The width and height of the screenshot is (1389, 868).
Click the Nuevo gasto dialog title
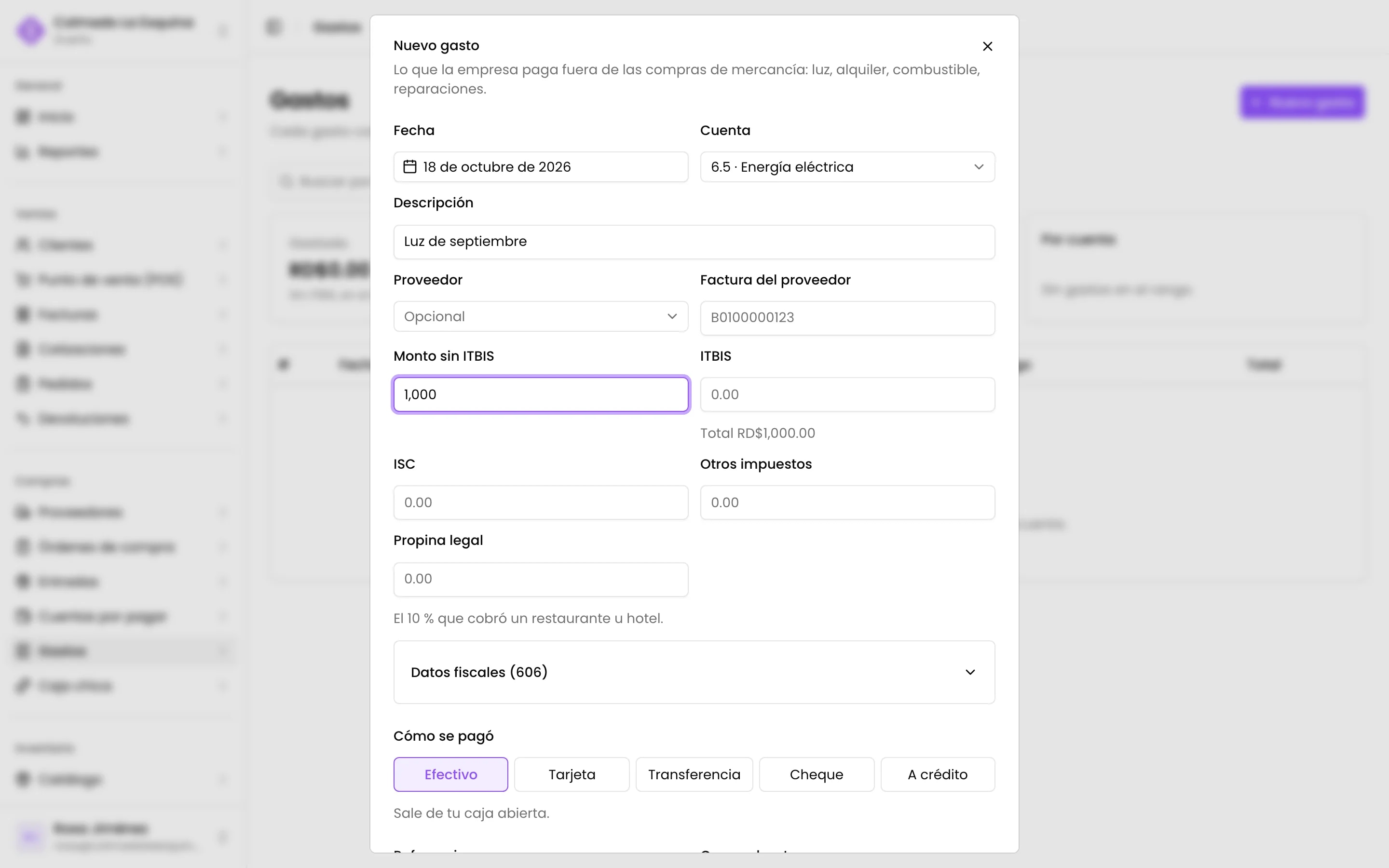pos(436,46)
